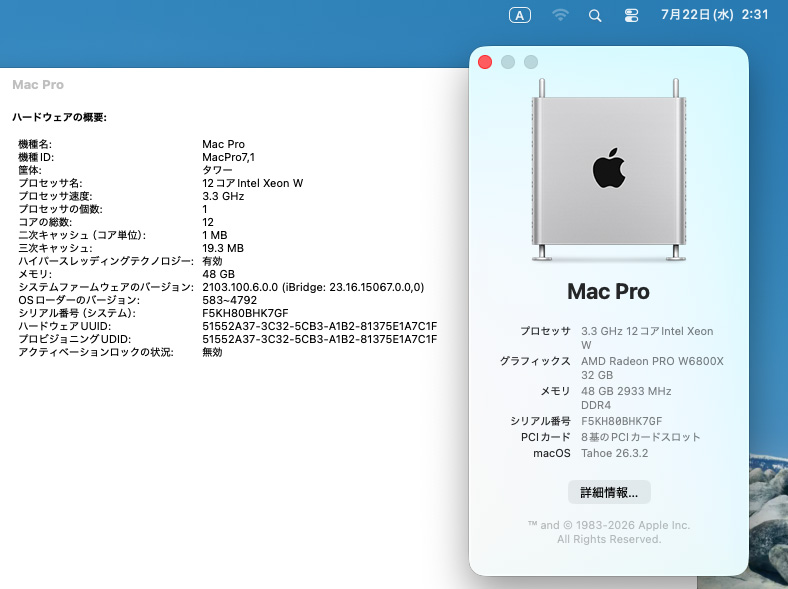Click the large Mac Pro title in About window
The width and height of the screenshot is (788, 589).
(608, 291)
